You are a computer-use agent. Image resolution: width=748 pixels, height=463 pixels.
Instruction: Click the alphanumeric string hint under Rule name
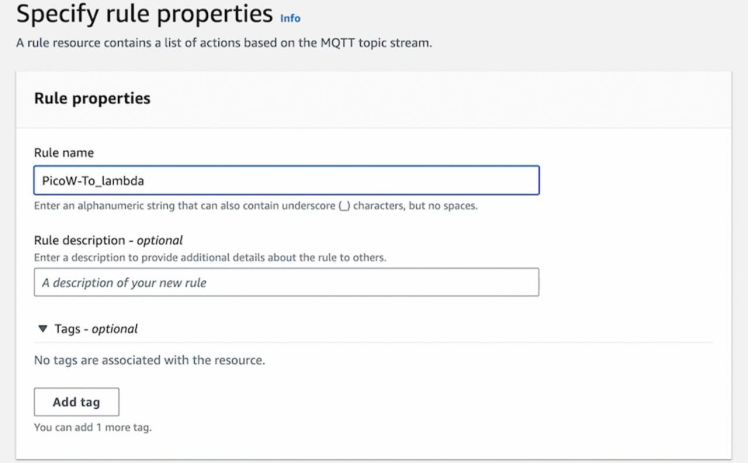tap(255, 206)
